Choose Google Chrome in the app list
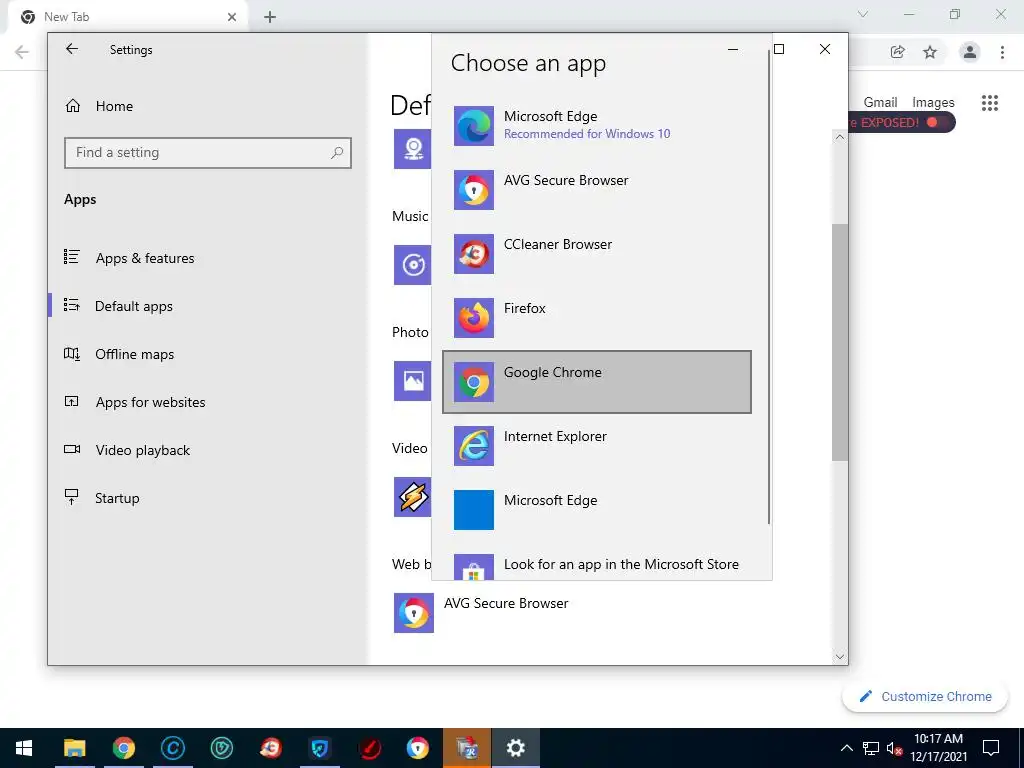This screenshot has width=1024, height=768. click(x=597, y=382)
